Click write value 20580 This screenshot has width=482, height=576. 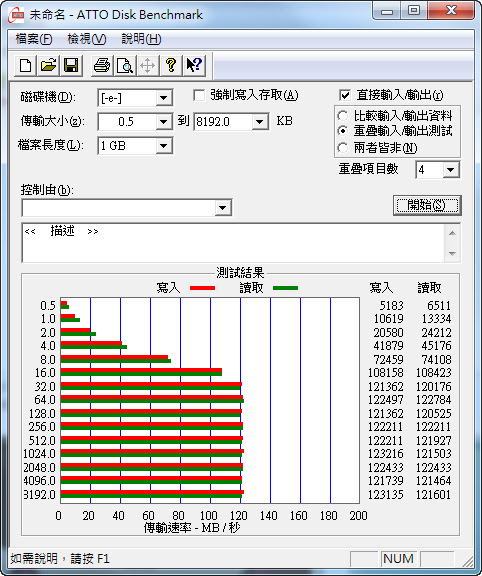click(389, 333)
